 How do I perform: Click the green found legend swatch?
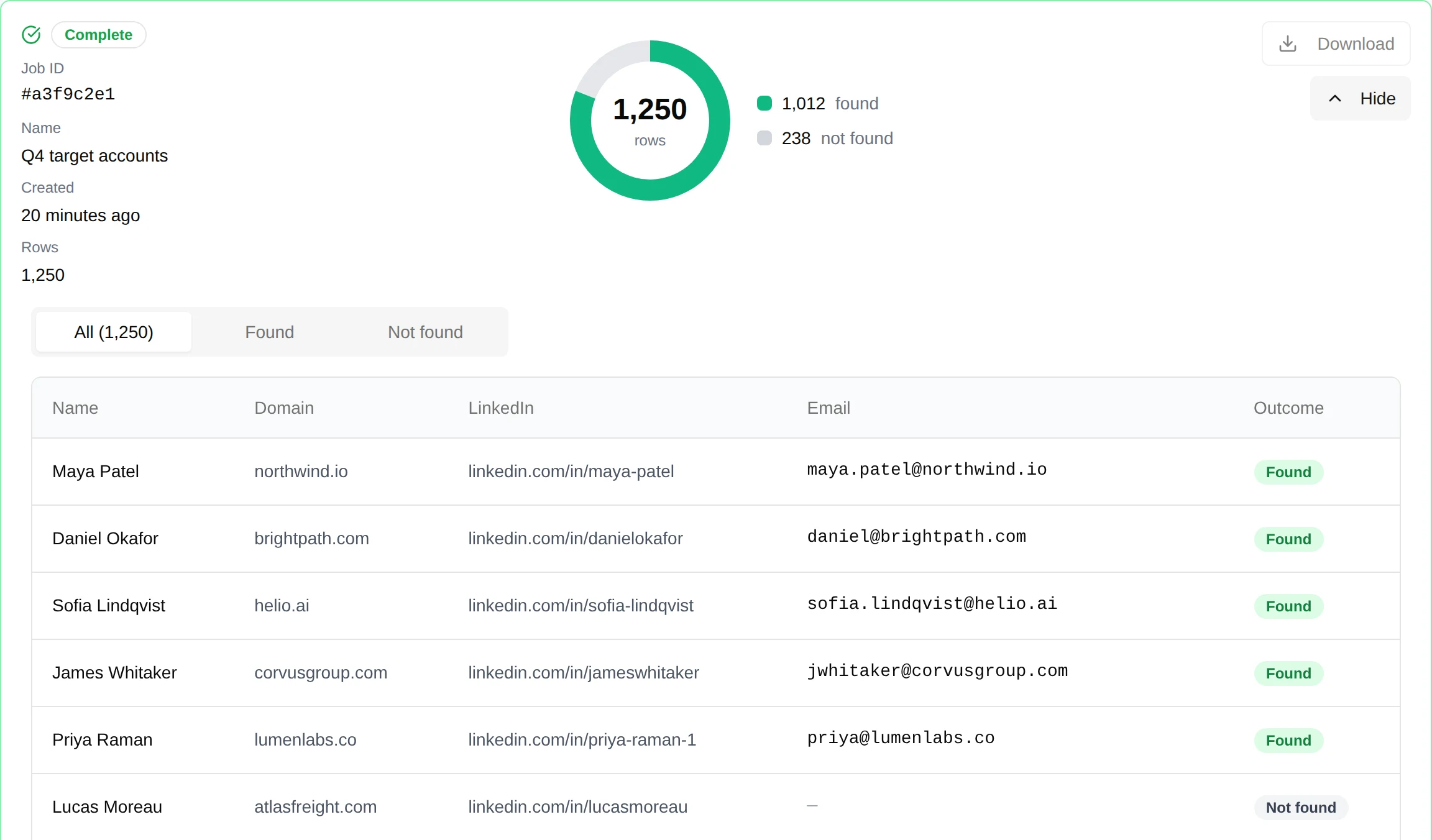click(x=764, y=103)
